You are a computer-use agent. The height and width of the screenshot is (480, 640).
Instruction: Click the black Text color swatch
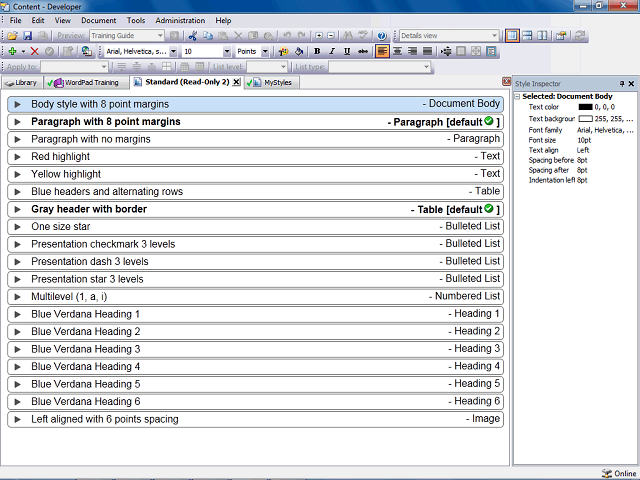(585, 107)
